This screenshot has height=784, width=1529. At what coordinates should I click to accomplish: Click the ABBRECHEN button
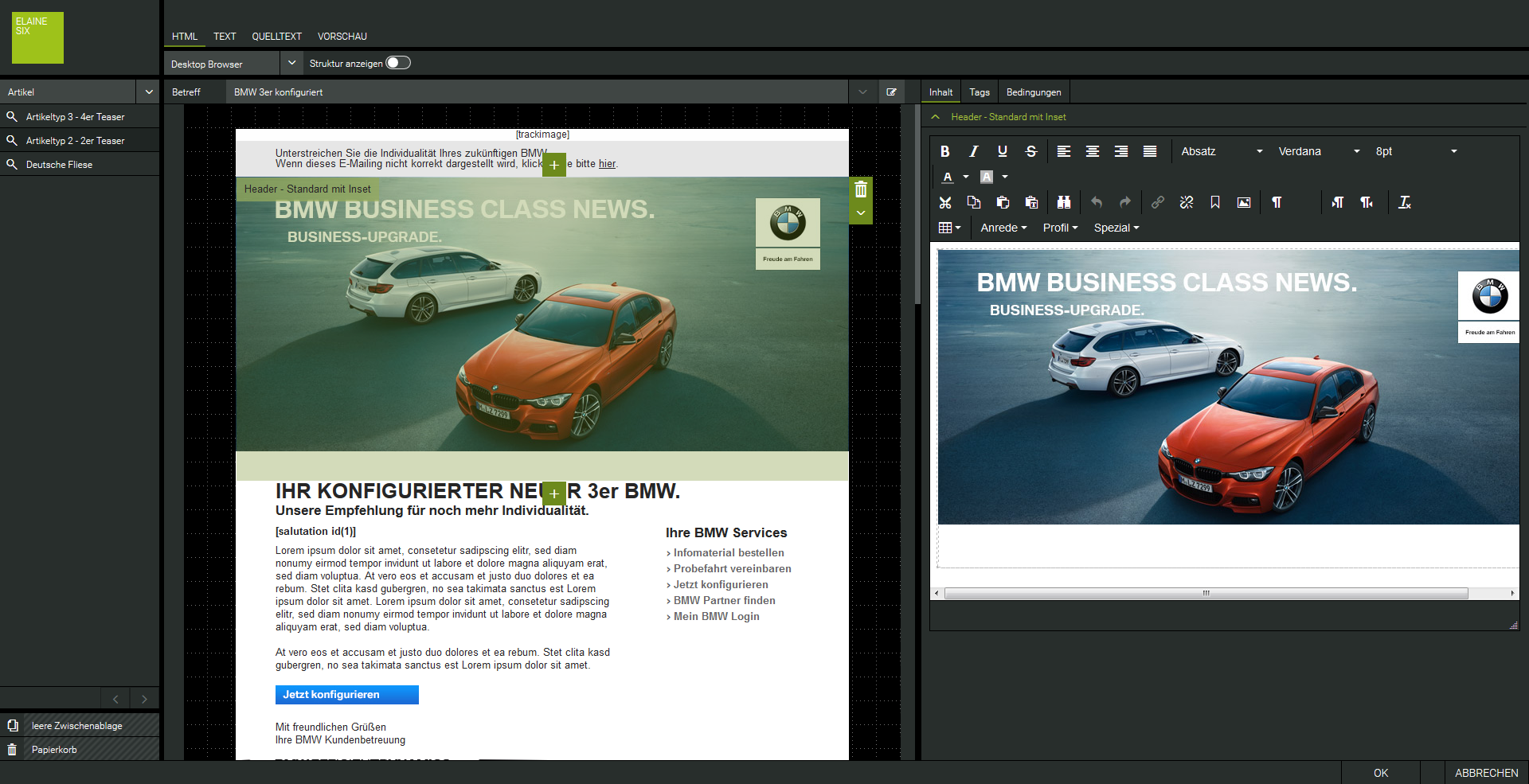[x=1486, y=773]
